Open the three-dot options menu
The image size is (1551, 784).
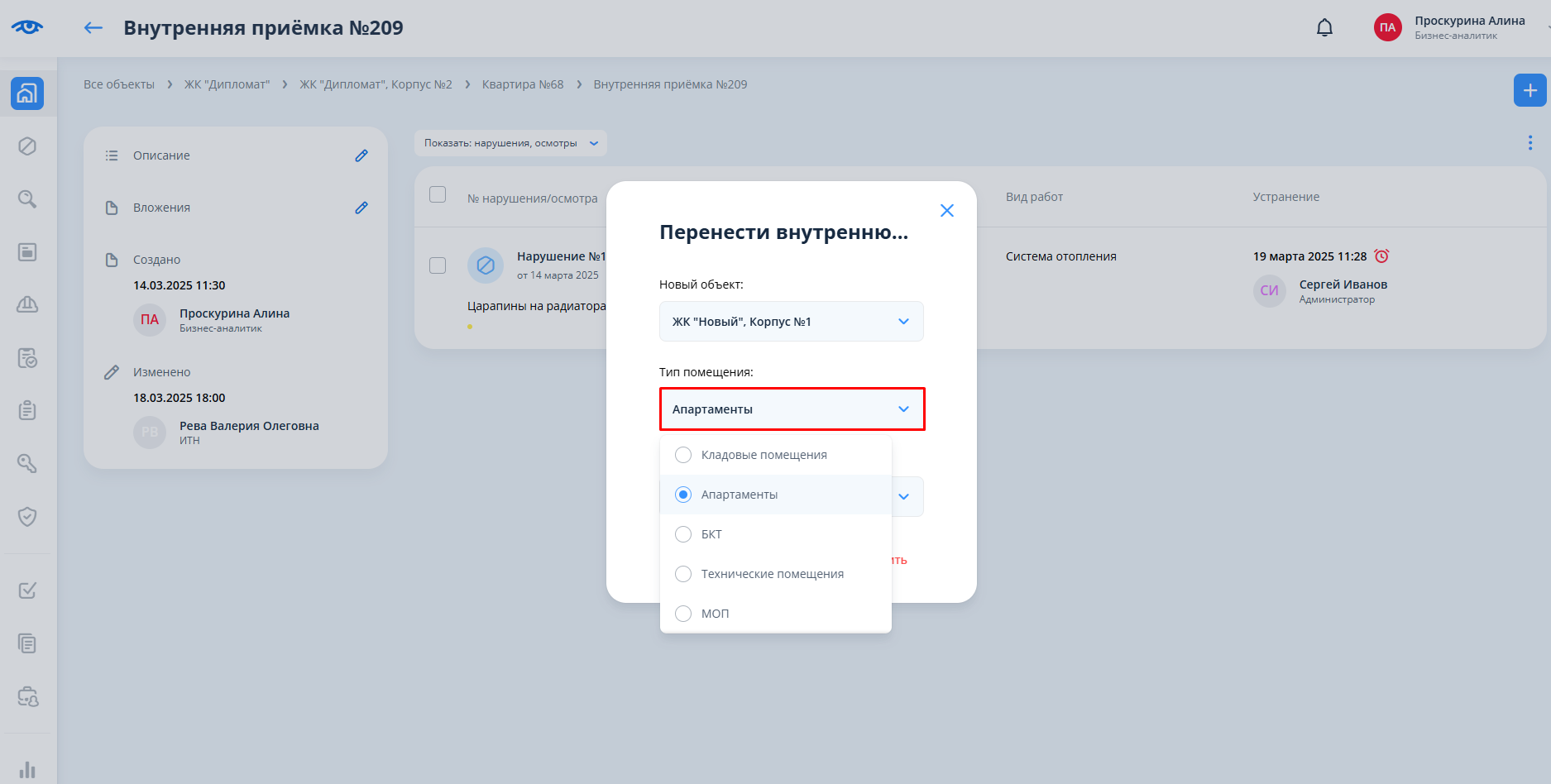[1529, 143]
